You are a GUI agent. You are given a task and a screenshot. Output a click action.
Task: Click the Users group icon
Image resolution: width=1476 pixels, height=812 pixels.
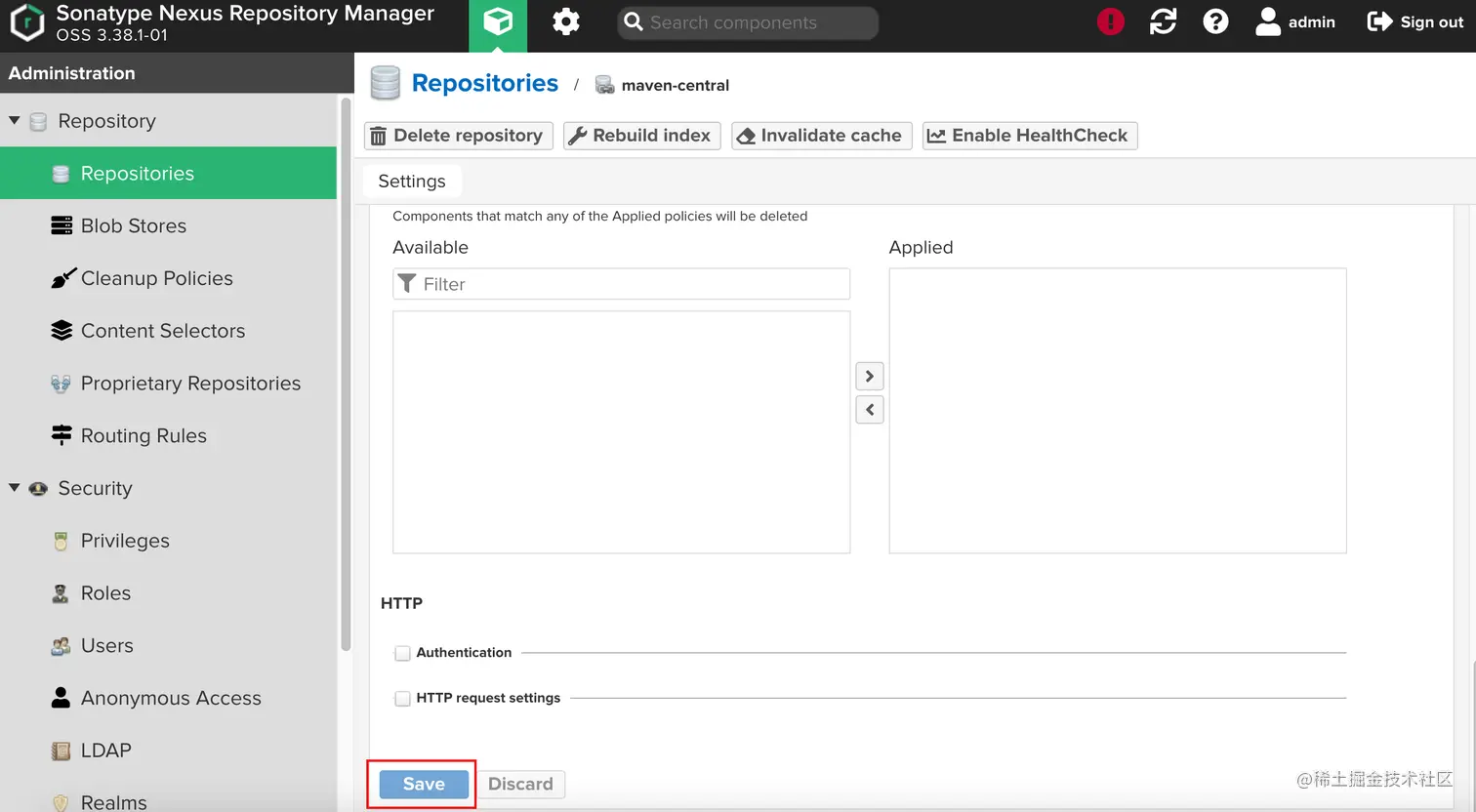[61, 646]
